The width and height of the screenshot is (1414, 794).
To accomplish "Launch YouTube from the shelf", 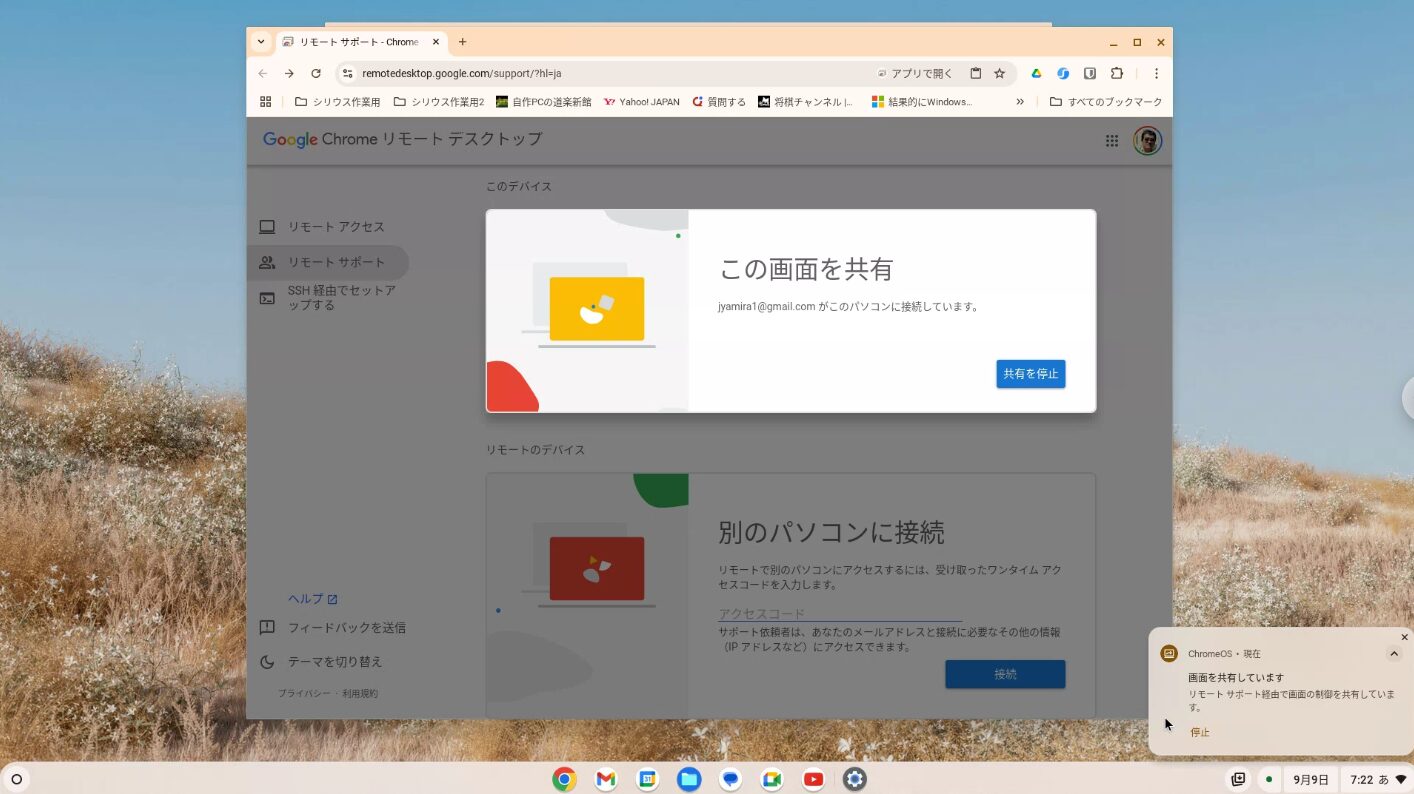I will [x=814, y=779].
